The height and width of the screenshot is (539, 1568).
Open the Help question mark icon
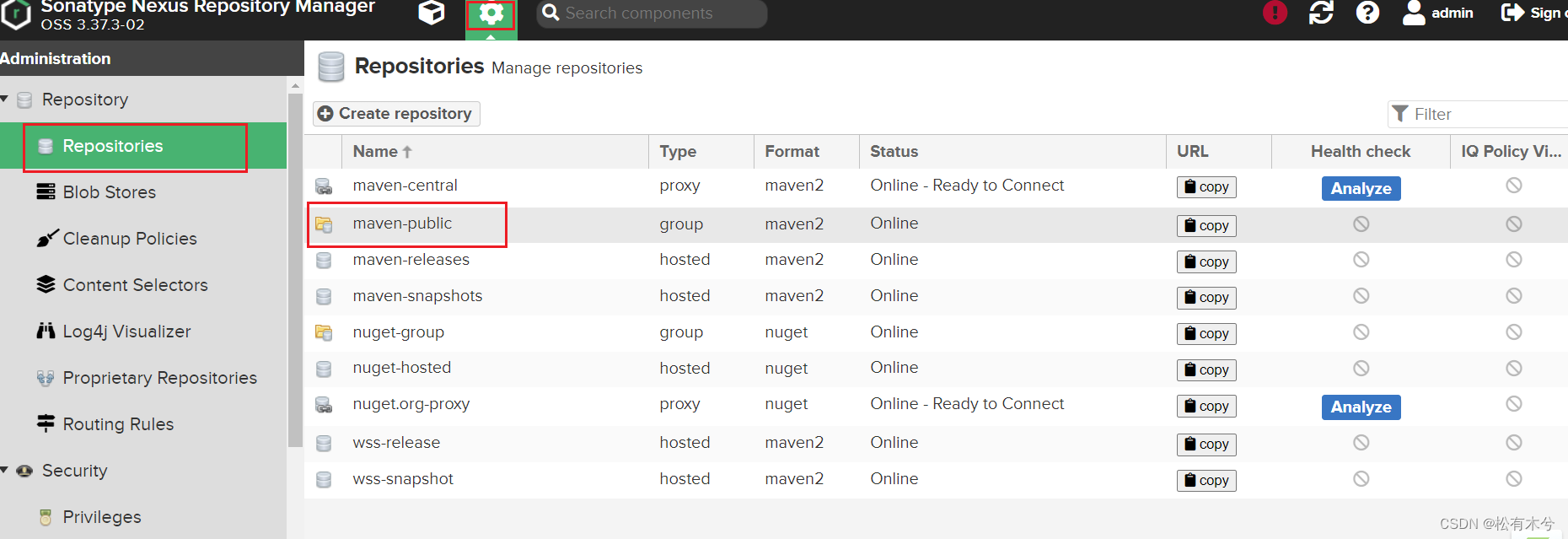1367,13
